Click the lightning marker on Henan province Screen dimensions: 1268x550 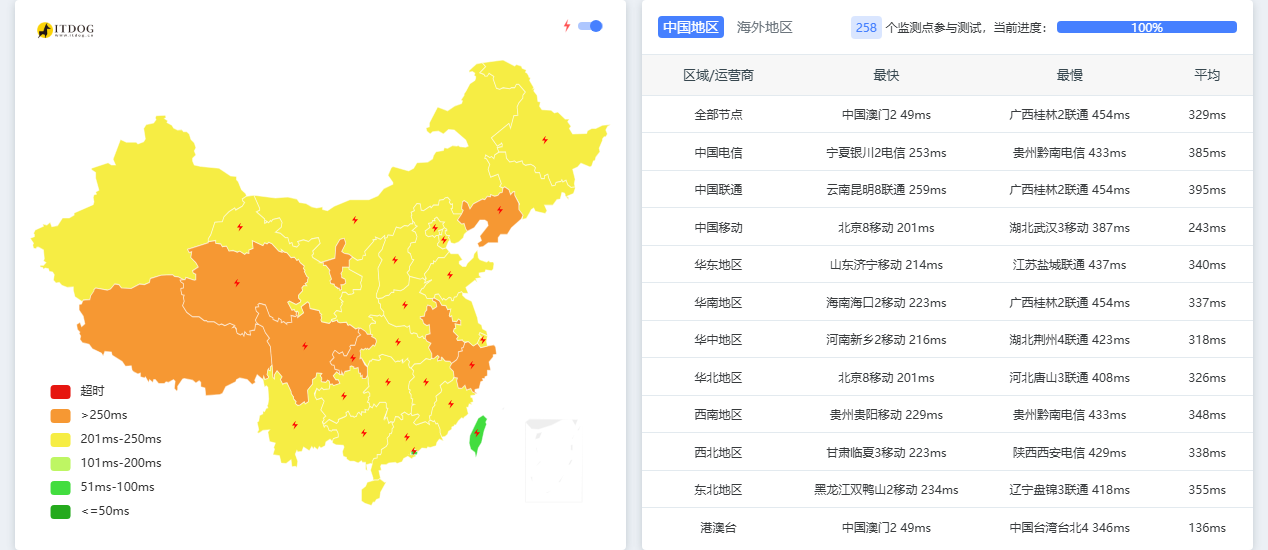[x=404, y=305]
